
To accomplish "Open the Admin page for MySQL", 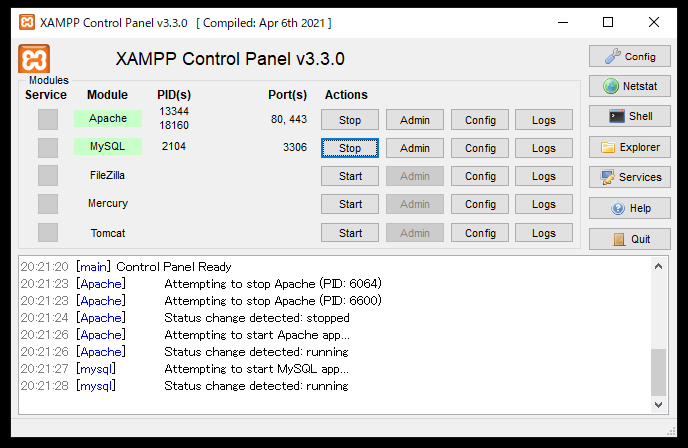I will (x=414, y=148).
